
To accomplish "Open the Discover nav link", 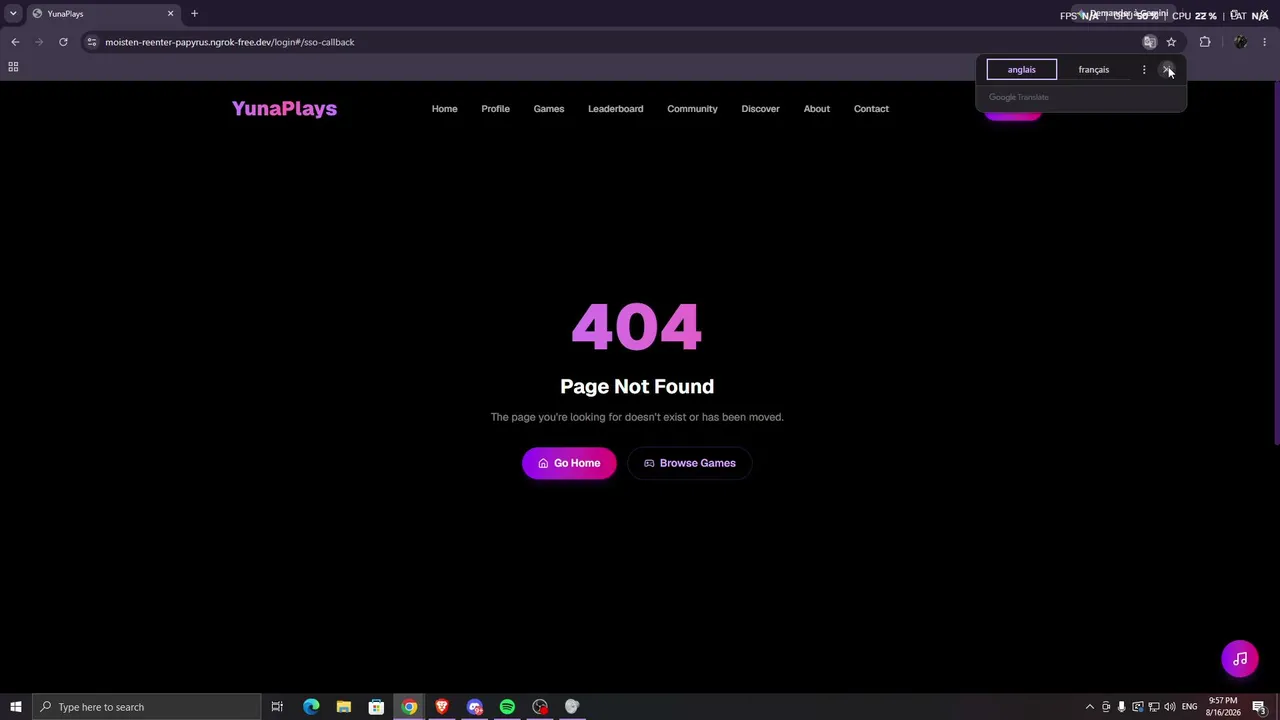I will coord(760,108).
